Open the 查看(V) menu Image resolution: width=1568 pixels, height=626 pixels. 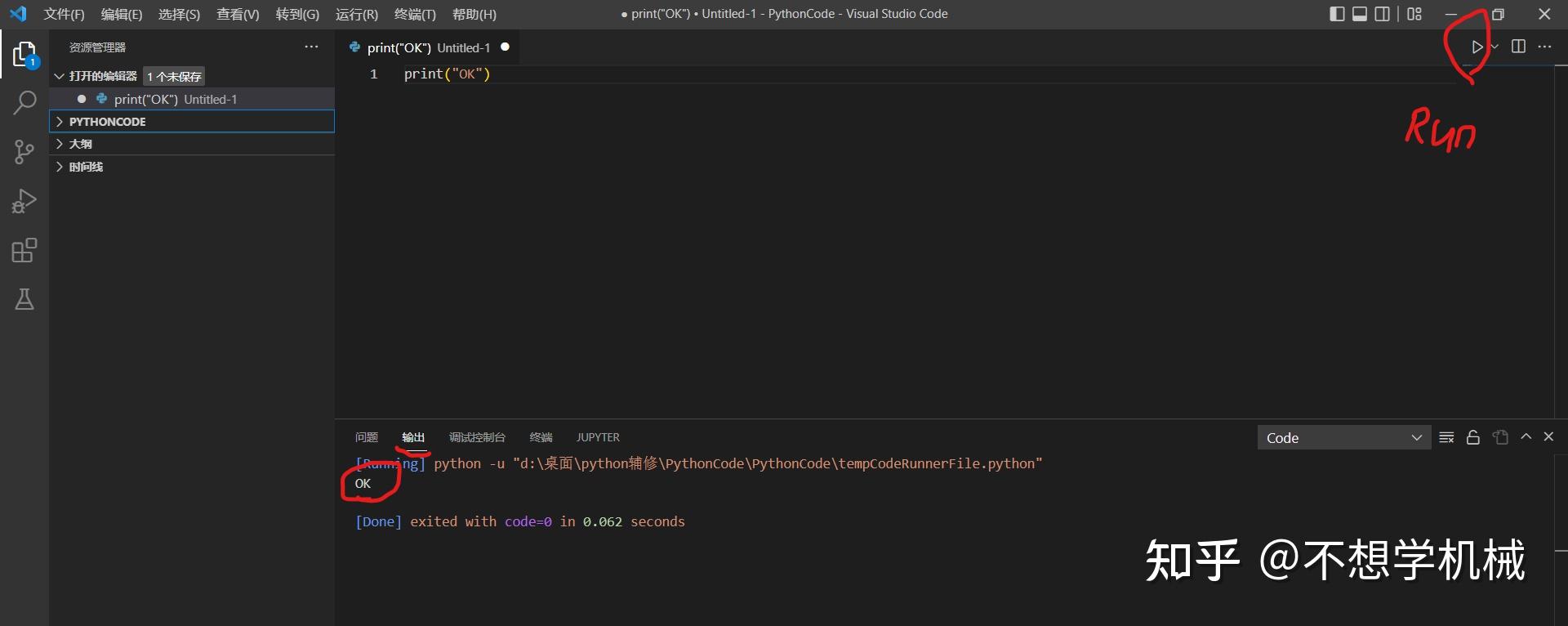click(x=238, y=14)
